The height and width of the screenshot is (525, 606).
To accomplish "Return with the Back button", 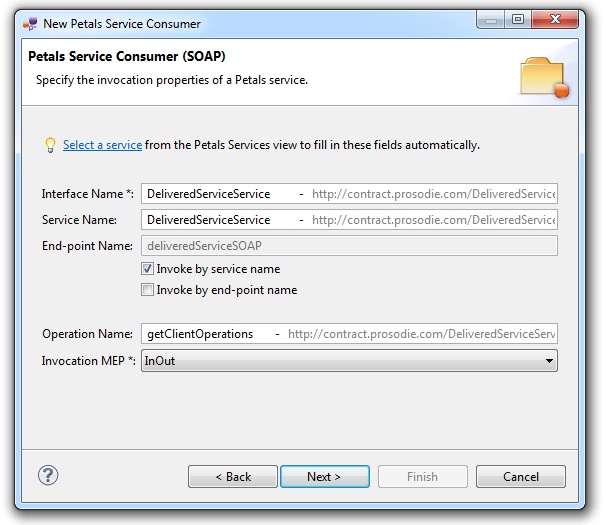I will point(233,477).
